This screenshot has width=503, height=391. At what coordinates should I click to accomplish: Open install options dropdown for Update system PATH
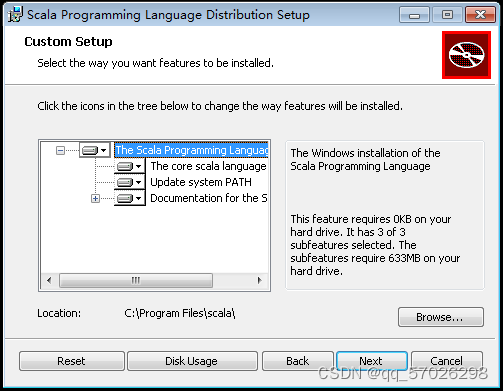[x=130, y=182]
